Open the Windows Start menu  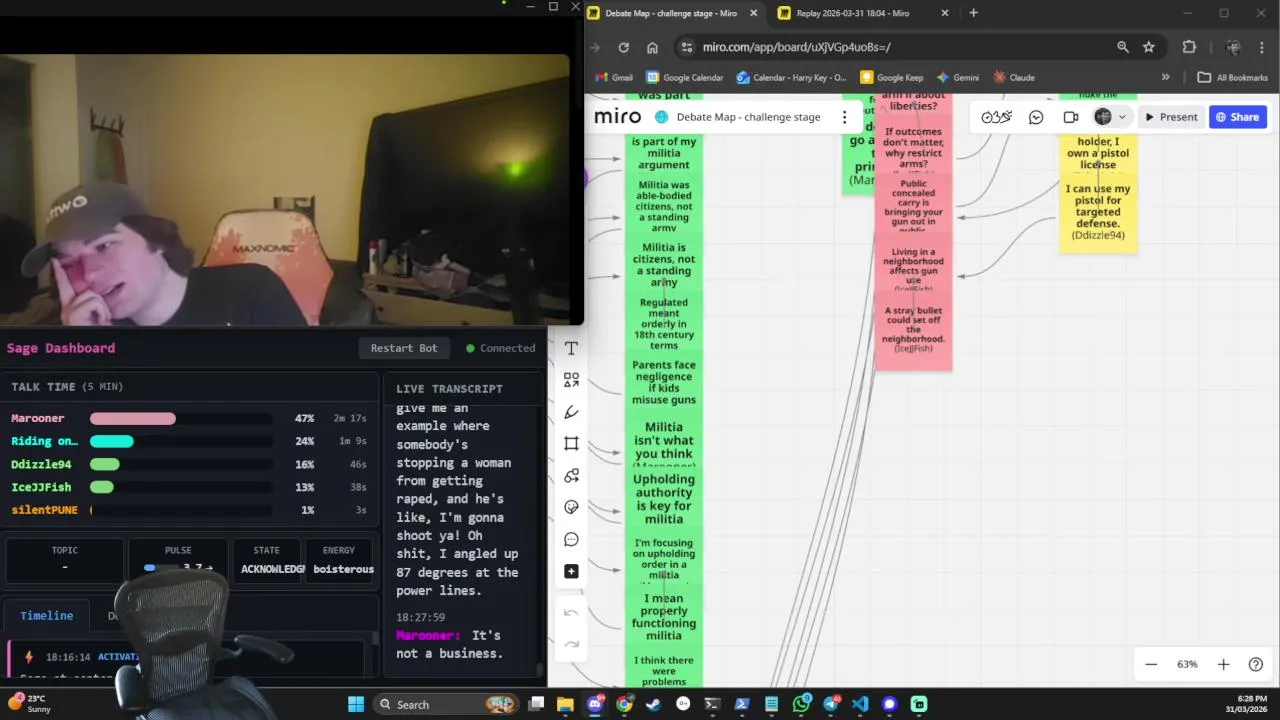click(x=356, y=704)
